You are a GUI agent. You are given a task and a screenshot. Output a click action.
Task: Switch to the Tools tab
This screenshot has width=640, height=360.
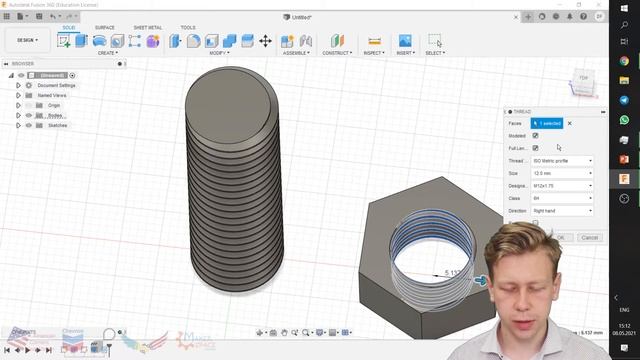click(x=188, y=27)
